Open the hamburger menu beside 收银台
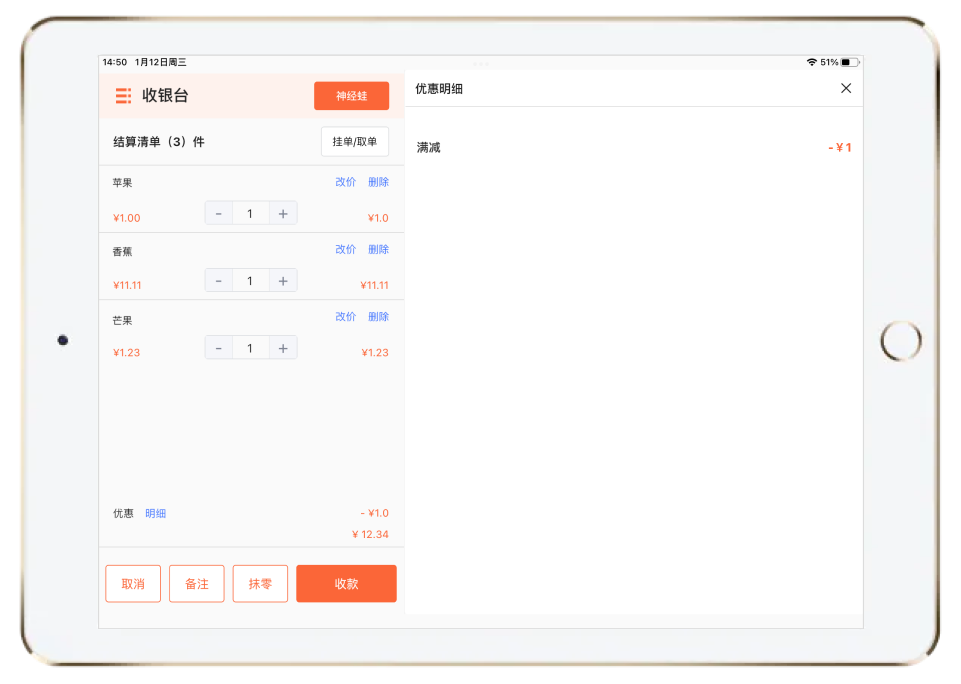The width and height of the screenshot is (961, 684). [123, 96]
